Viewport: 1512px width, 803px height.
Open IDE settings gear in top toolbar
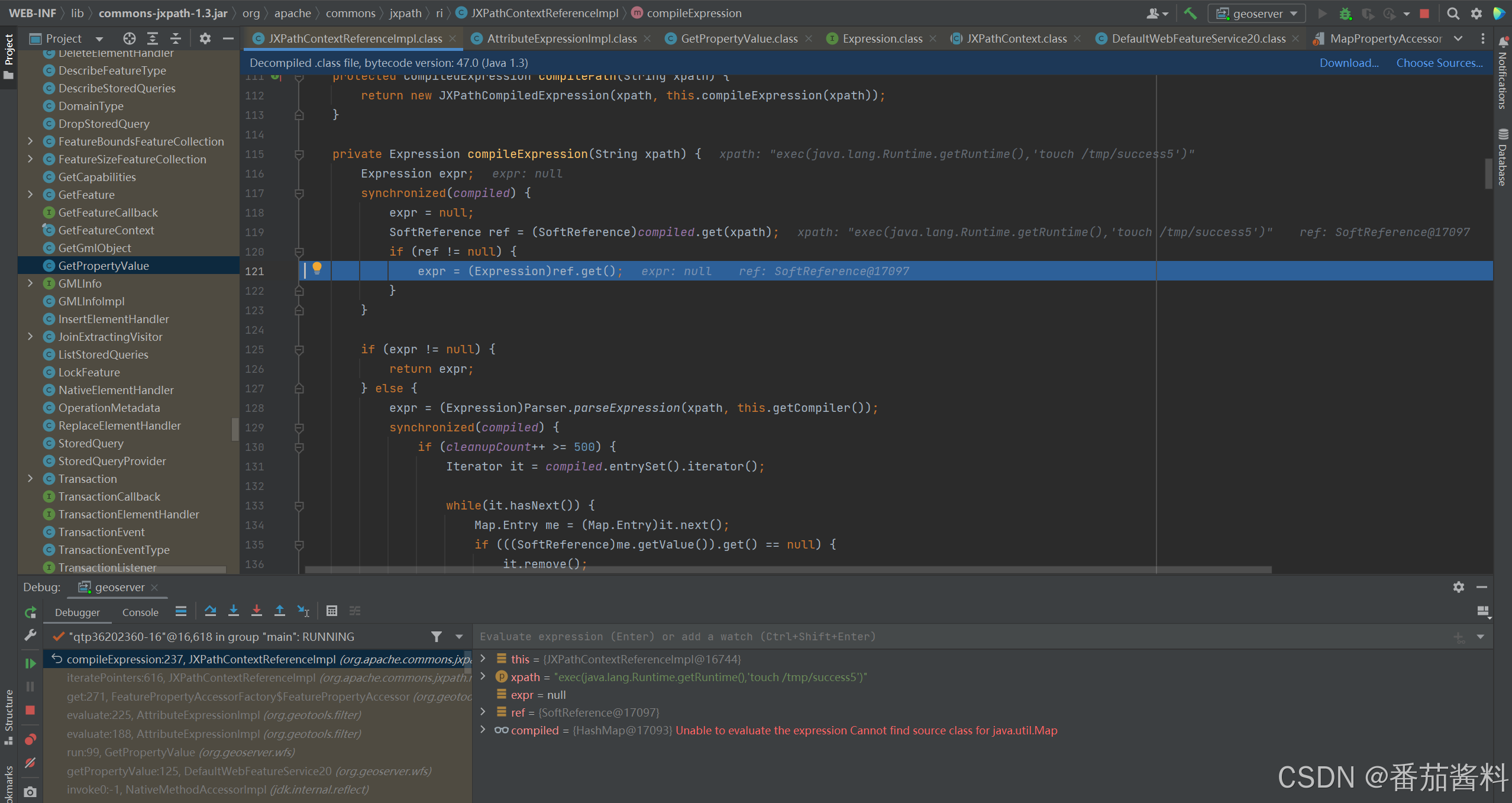pos(1477,13)
